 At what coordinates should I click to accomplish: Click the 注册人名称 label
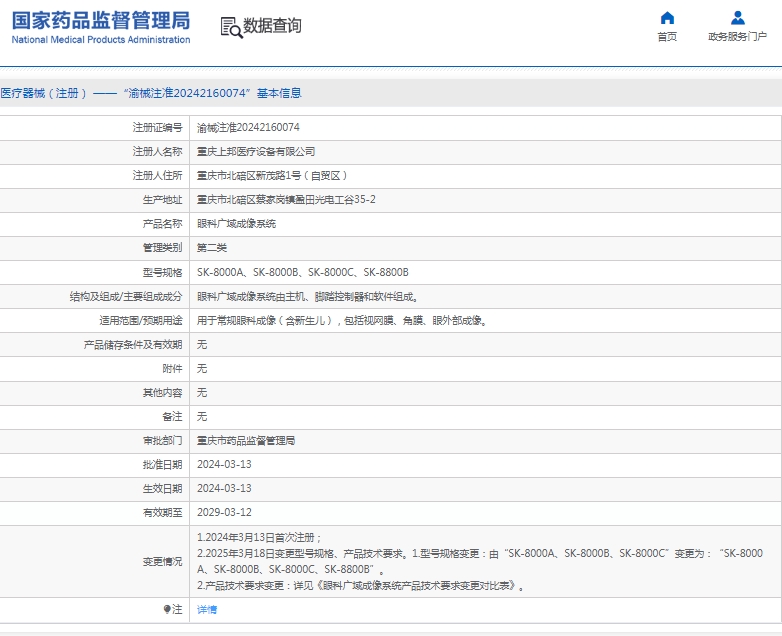coord(158,151)
